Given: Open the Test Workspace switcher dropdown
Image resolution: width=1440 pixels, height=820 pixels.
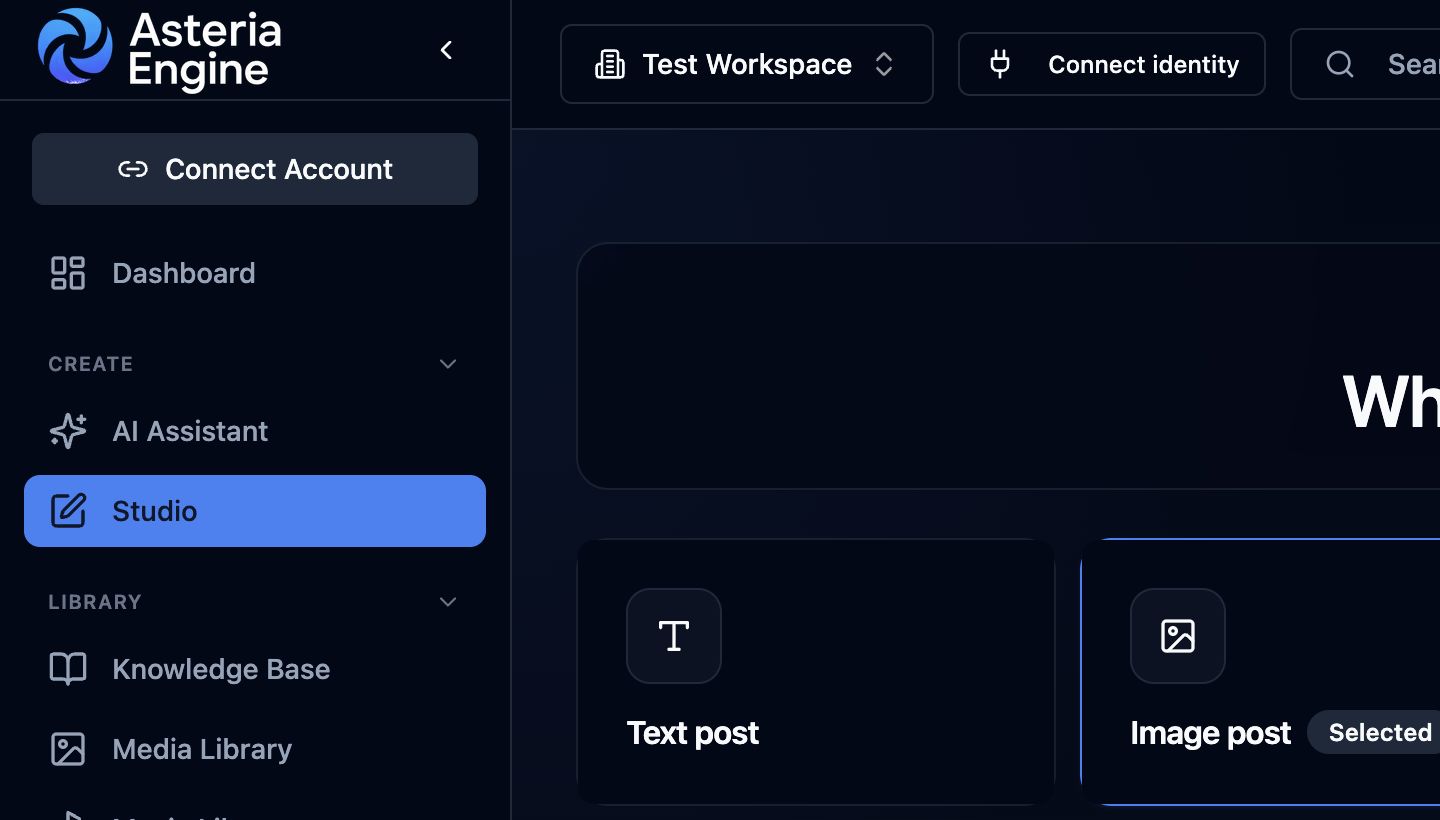Looking at the screenshot, I should tap(747, 64).
